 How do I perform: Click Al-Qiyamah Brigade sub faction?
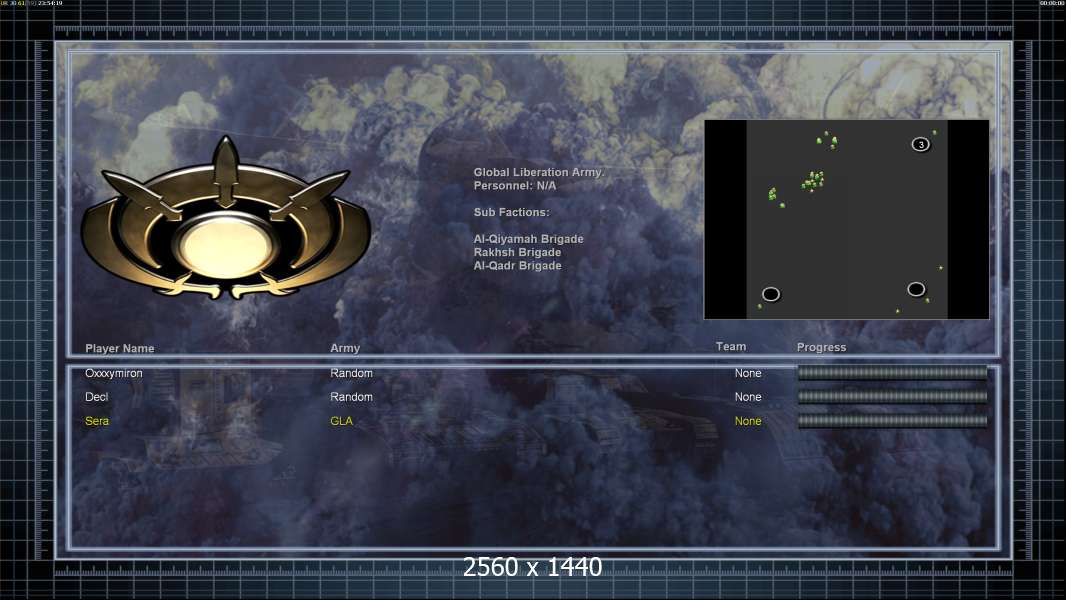pyautogui.click(x=528, y=239)
